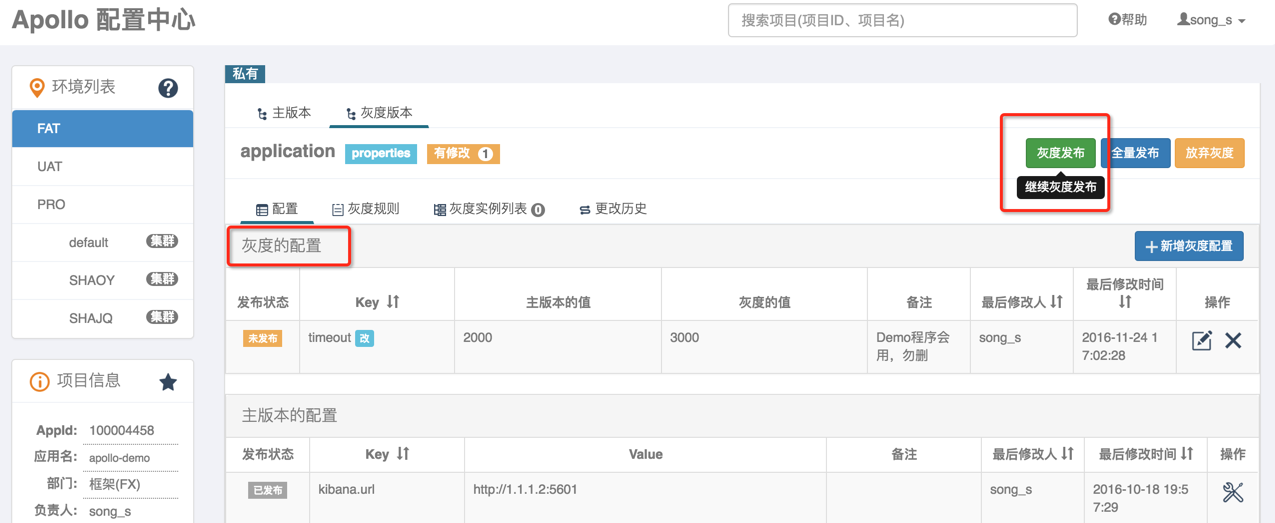The image size is (1275, 523).
Task: Click the gray value 3000
Action: click(x=685, y=338)
